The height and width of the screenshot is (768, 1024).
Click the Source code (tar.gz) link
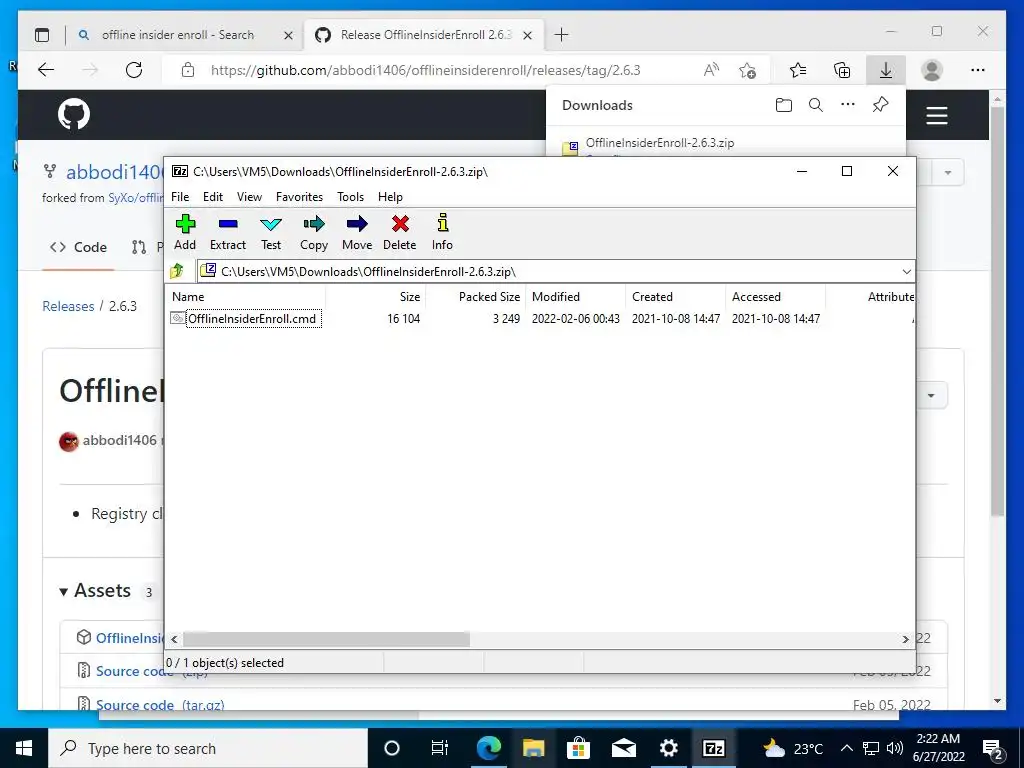[x=160, y=705]
